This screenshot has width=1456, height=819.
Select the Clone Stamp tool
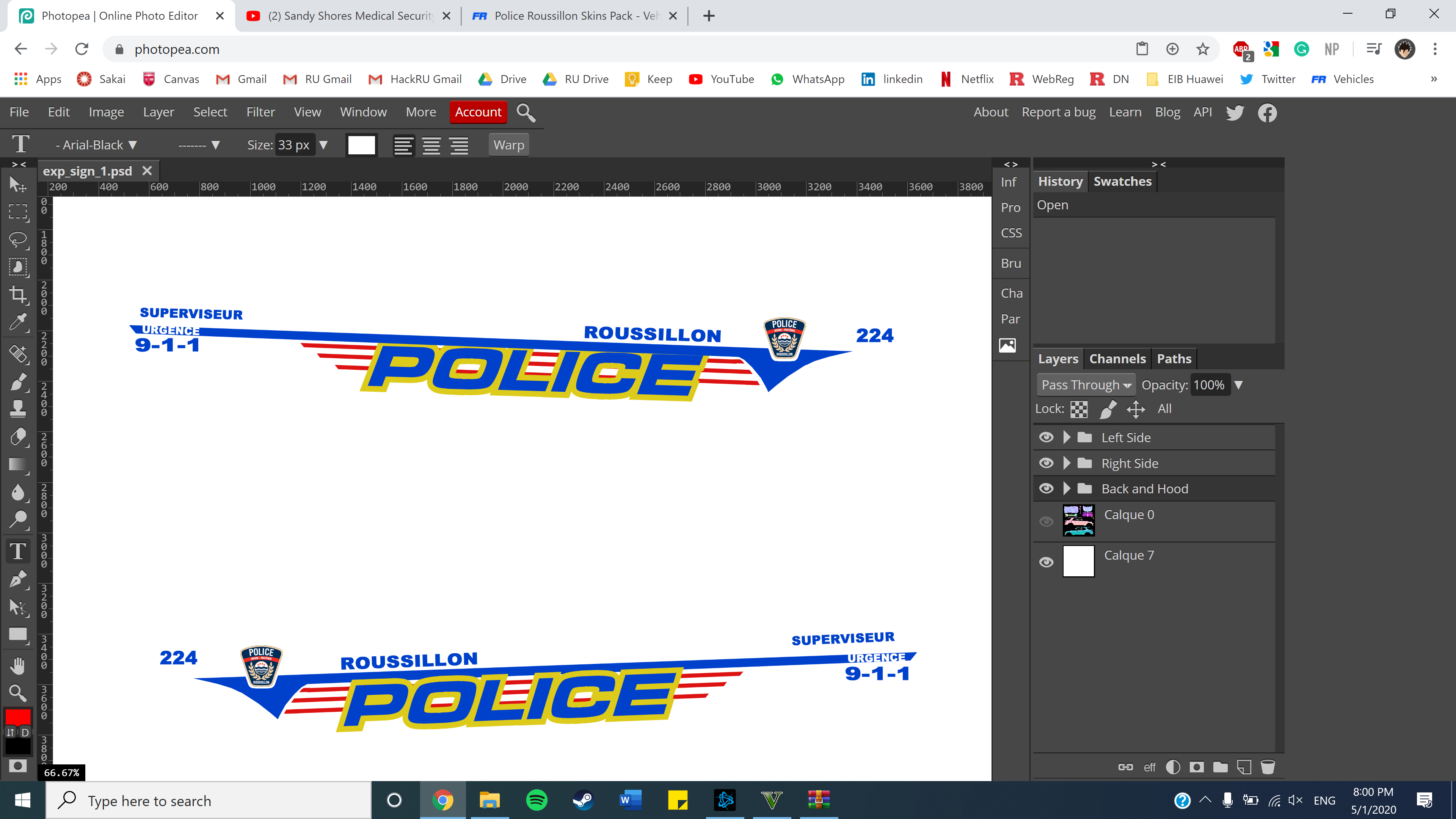[17, 408]
